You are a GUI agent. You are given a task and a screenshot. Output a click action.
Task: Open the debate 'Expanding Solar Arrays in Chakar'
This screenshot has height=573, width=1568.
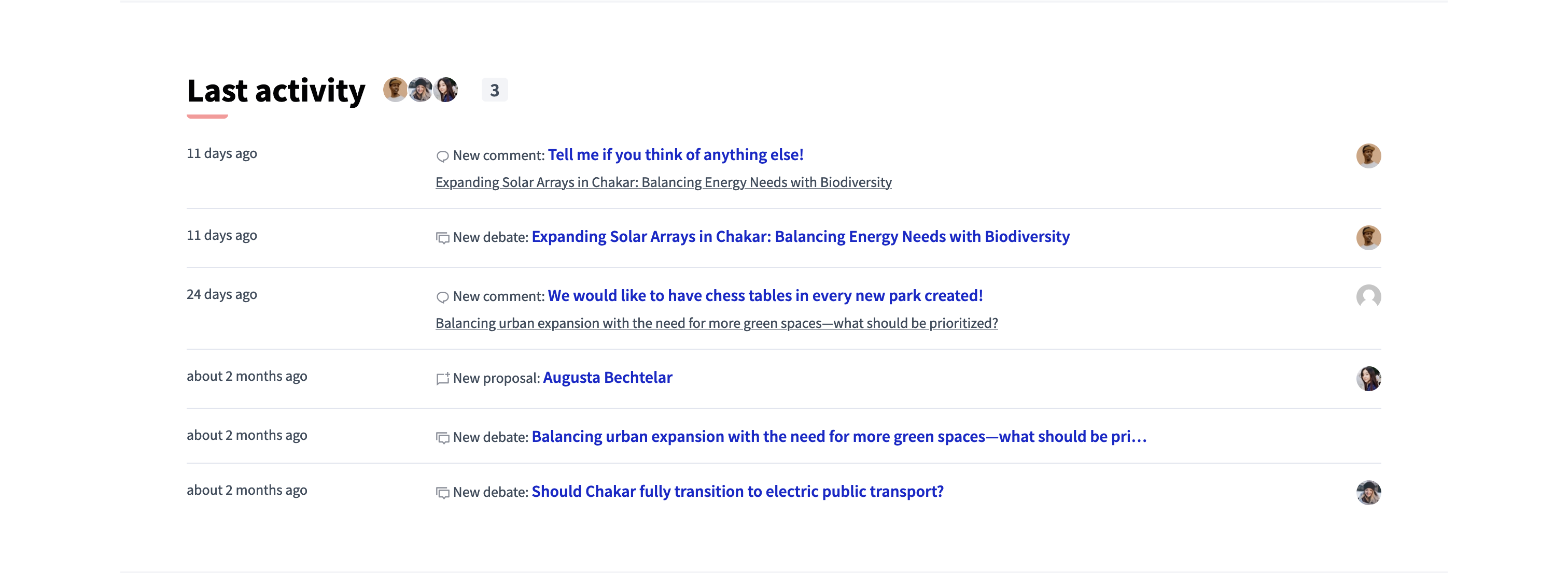tap(800, 237)
